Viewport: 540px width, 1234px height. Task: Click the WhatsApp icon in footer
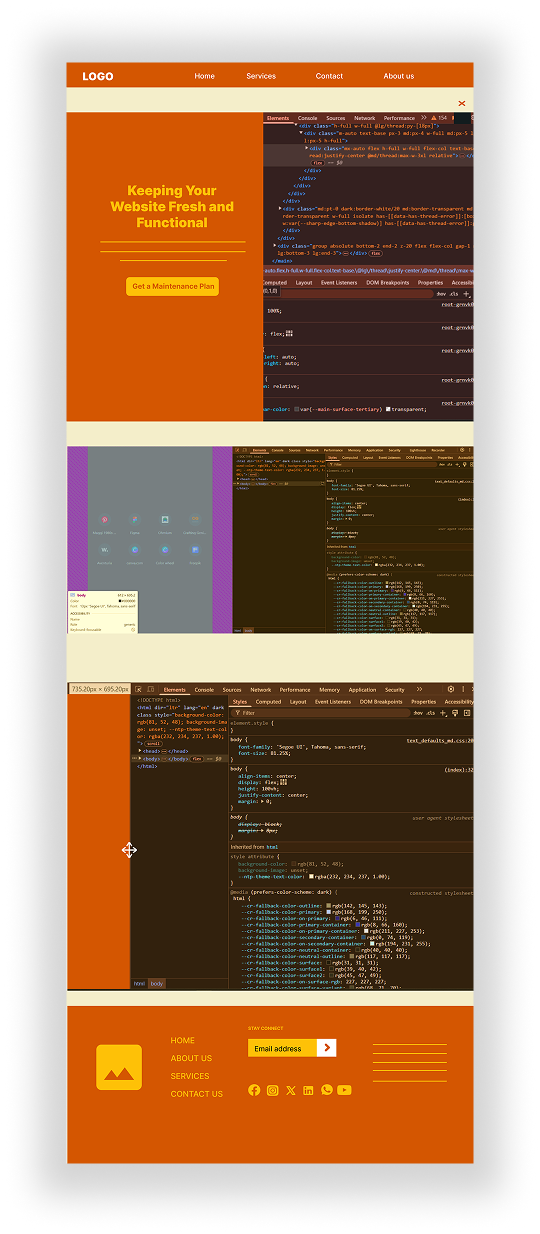point(326,1090)
